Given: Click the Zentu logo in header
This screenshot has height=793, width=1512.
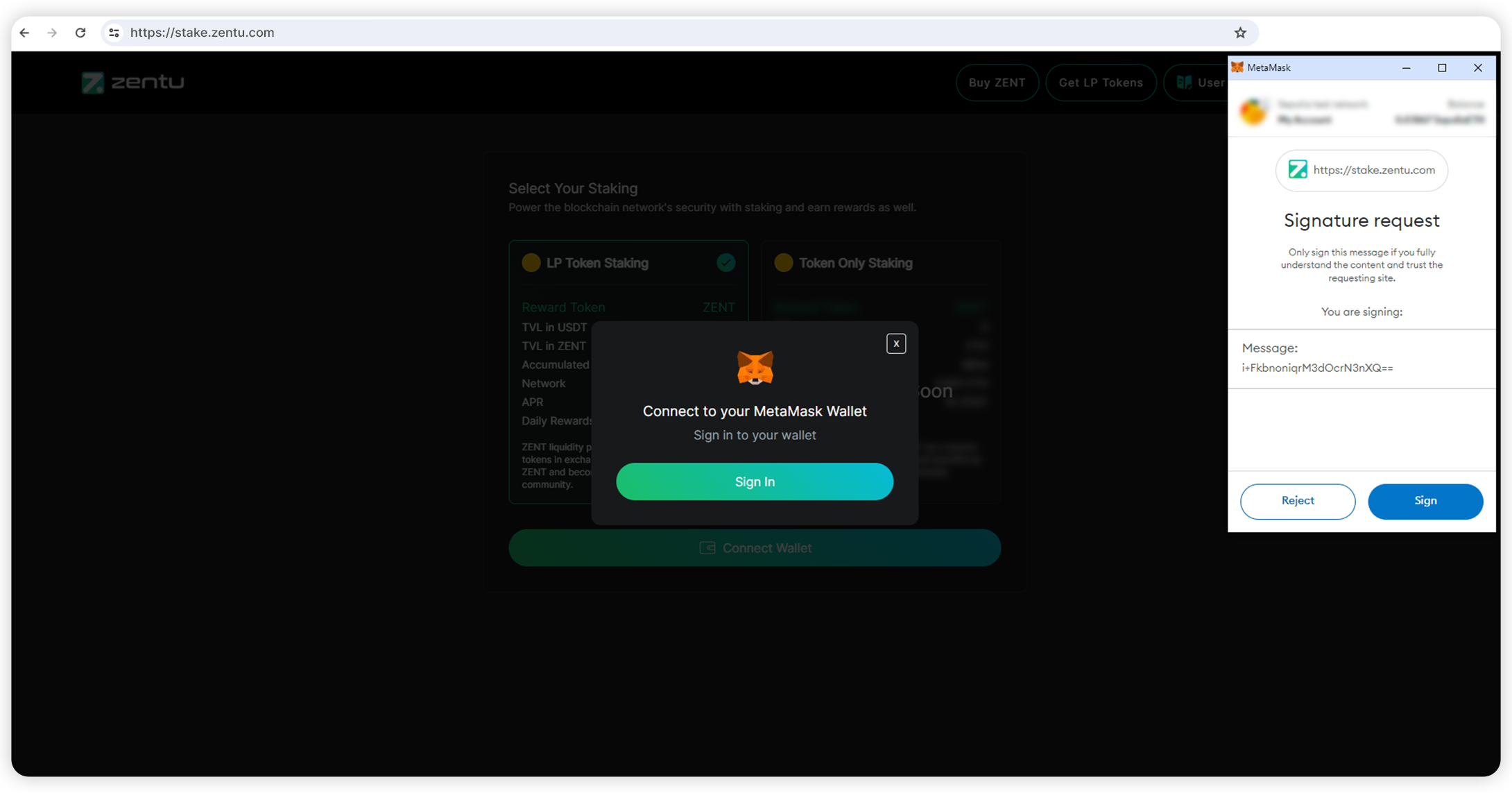Looking at the screenshot, I should 133,83.
